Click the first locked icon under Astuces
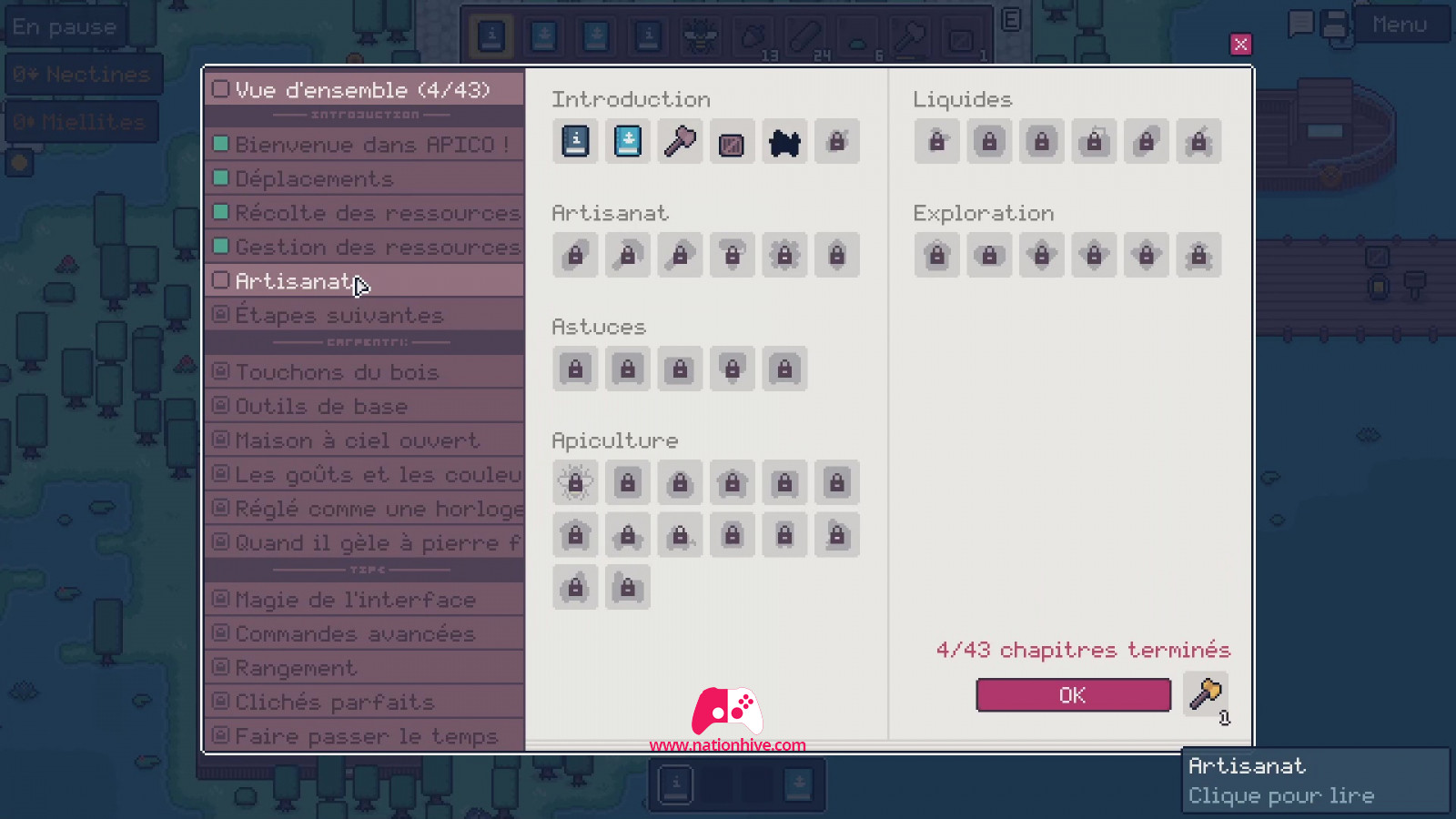The width and height of the screenshot is (1456, 819). tap(575, 369)
